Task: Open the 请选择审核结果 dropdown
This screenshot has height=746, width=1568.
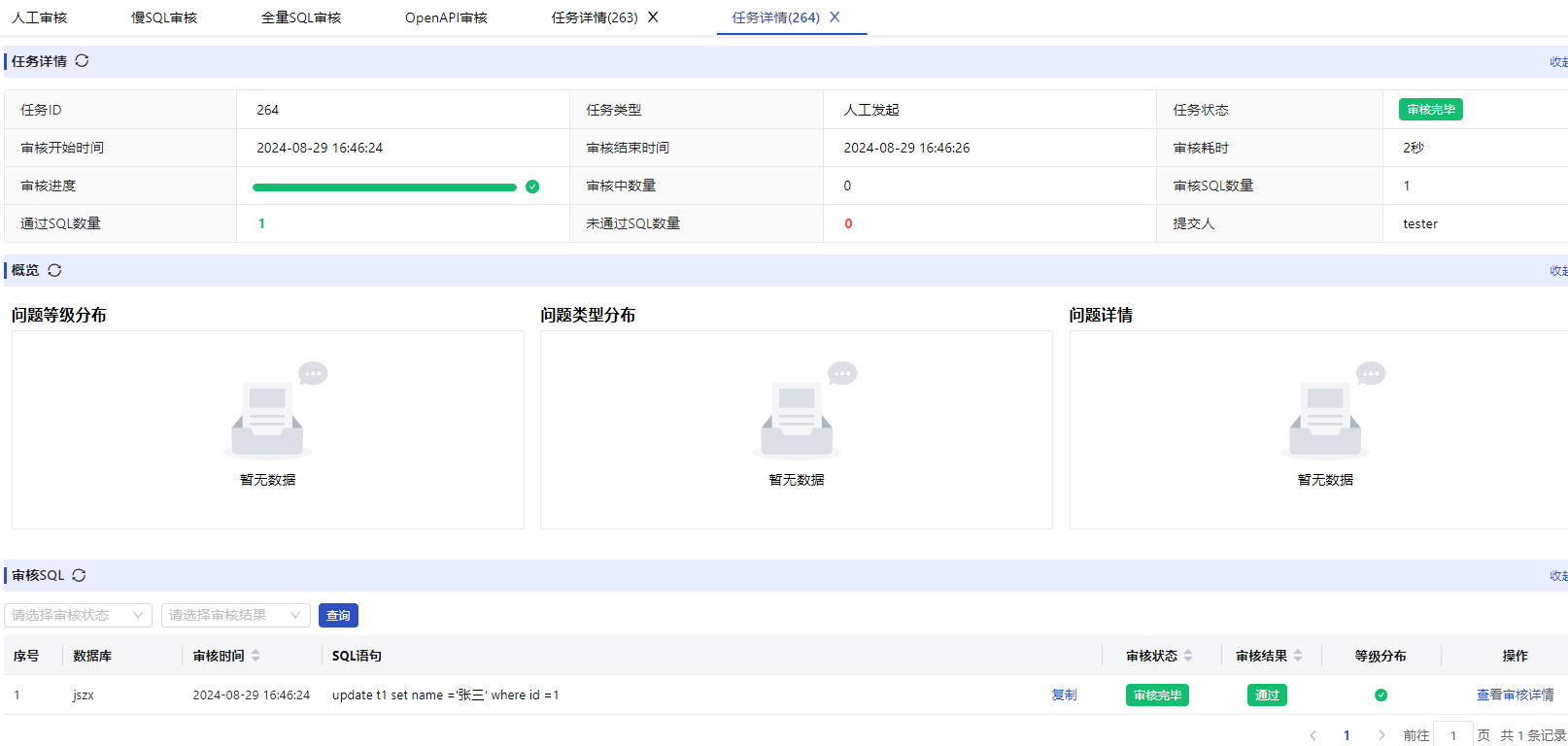Action: click(236, 615)
